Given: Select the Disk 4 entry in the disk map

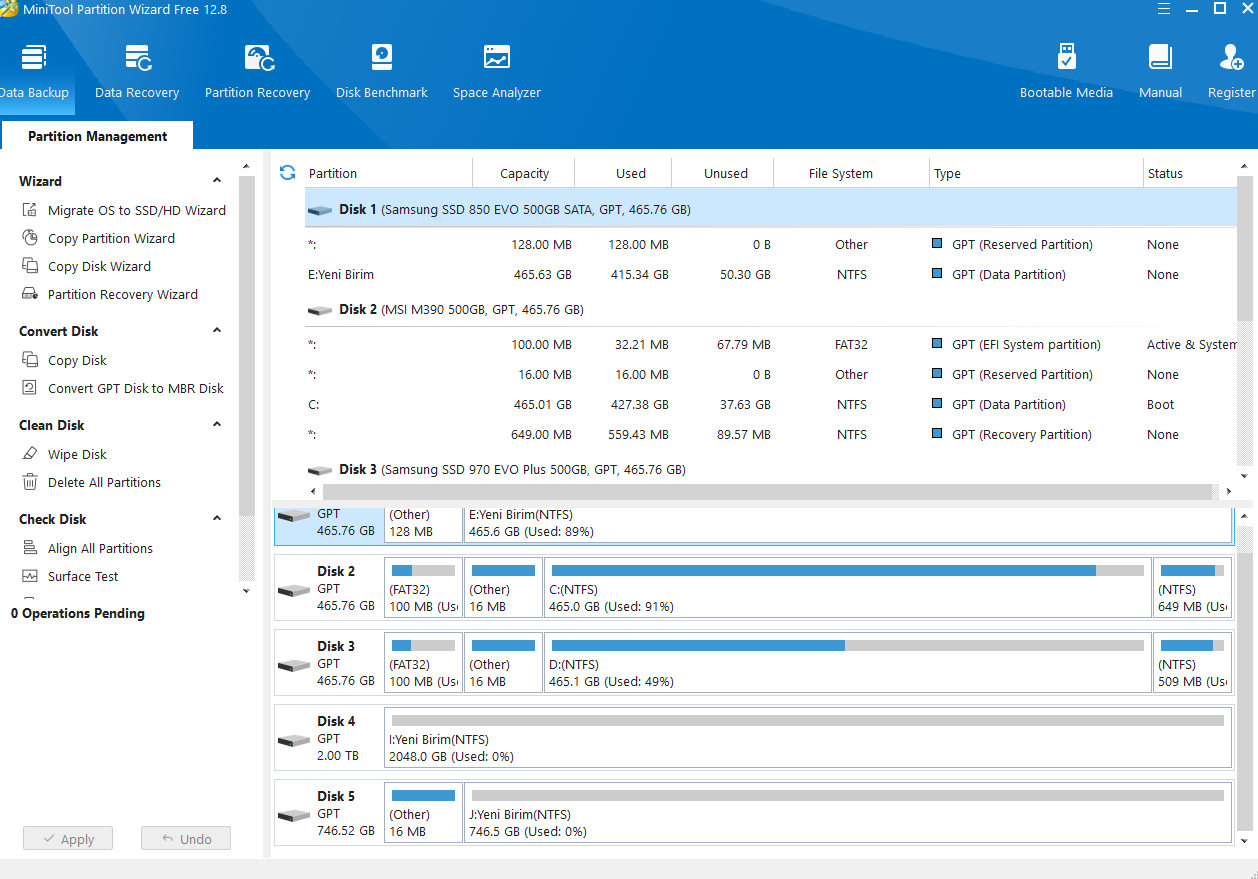Looking at the screenshot, I should tap(329, 738).
